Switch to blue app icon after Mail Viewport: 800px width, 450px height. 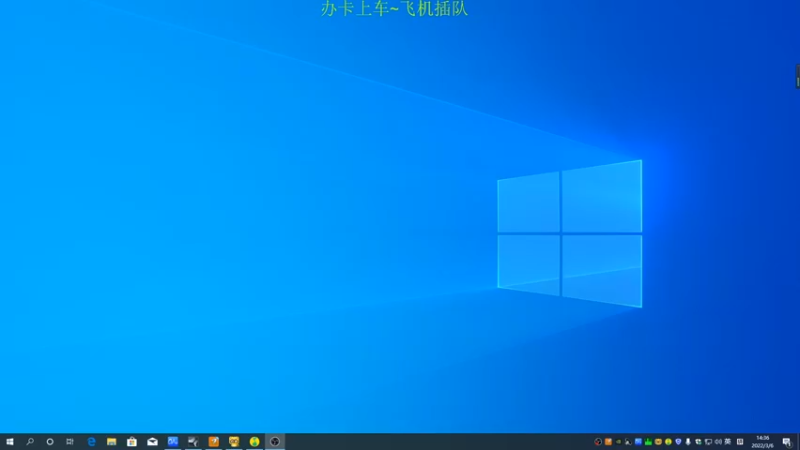click(173, 442)
